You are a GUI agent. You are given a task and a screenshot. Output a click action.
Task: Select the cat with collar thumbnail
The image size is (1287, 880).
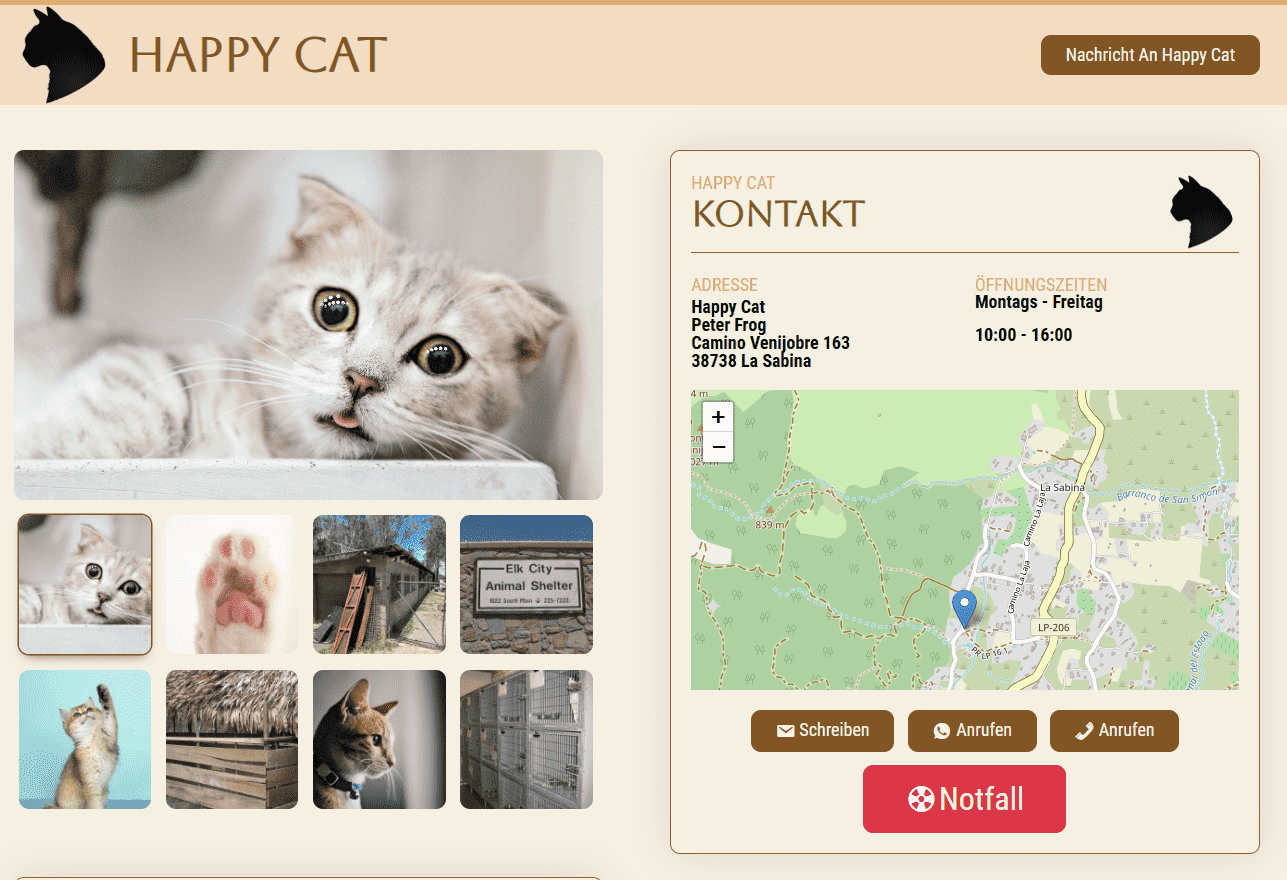(379, 739)
